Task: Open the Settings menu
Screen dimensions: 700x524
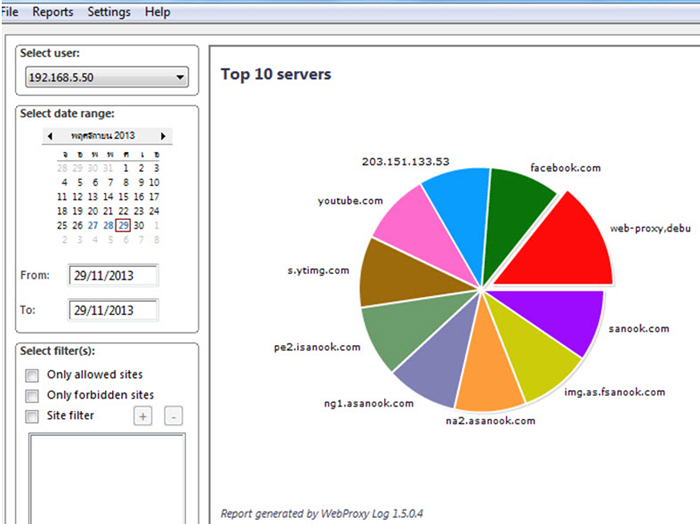Action: point(109,12)
